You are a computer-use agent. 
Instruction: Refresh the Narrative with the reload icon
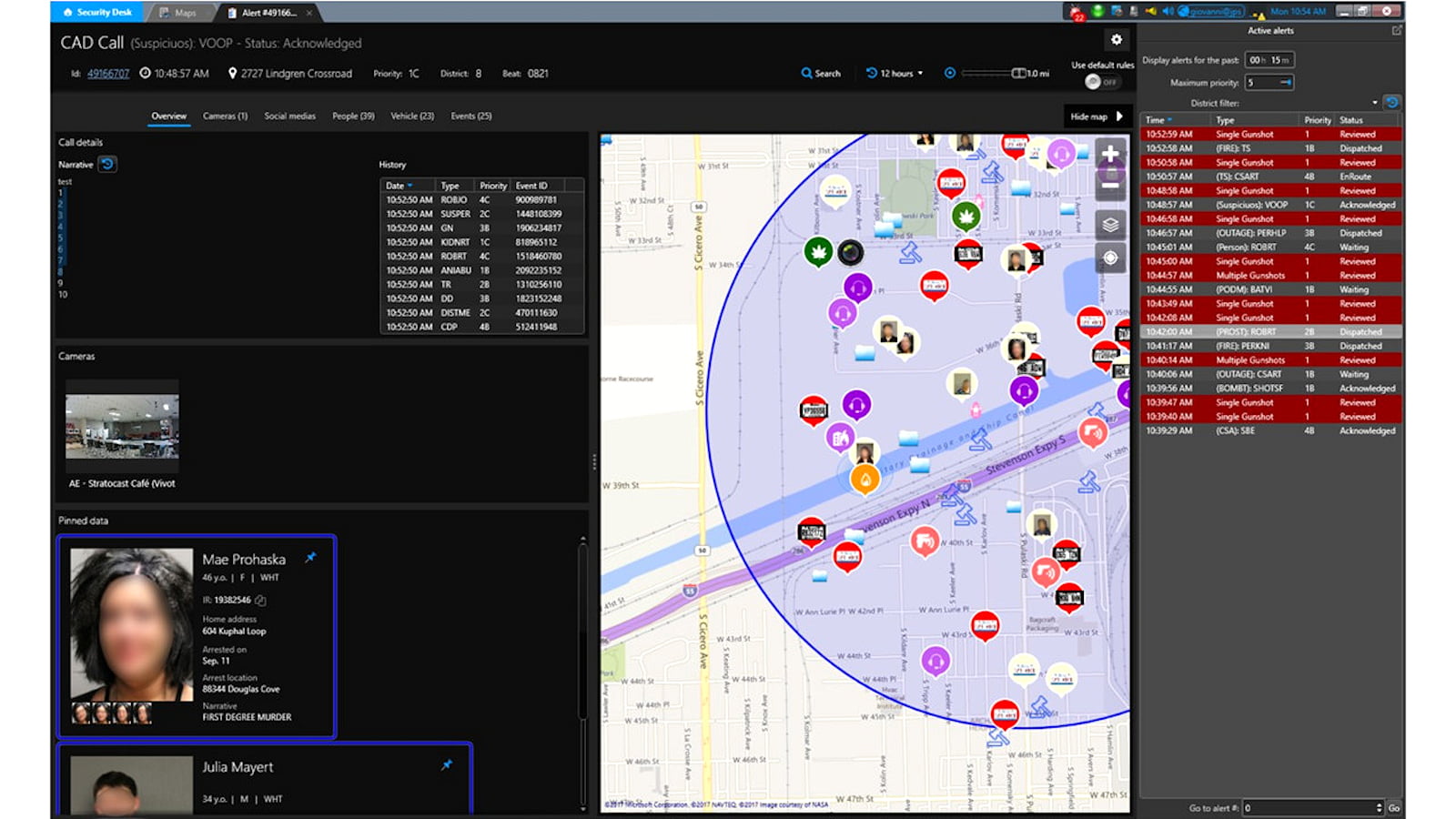click(107, 165)
